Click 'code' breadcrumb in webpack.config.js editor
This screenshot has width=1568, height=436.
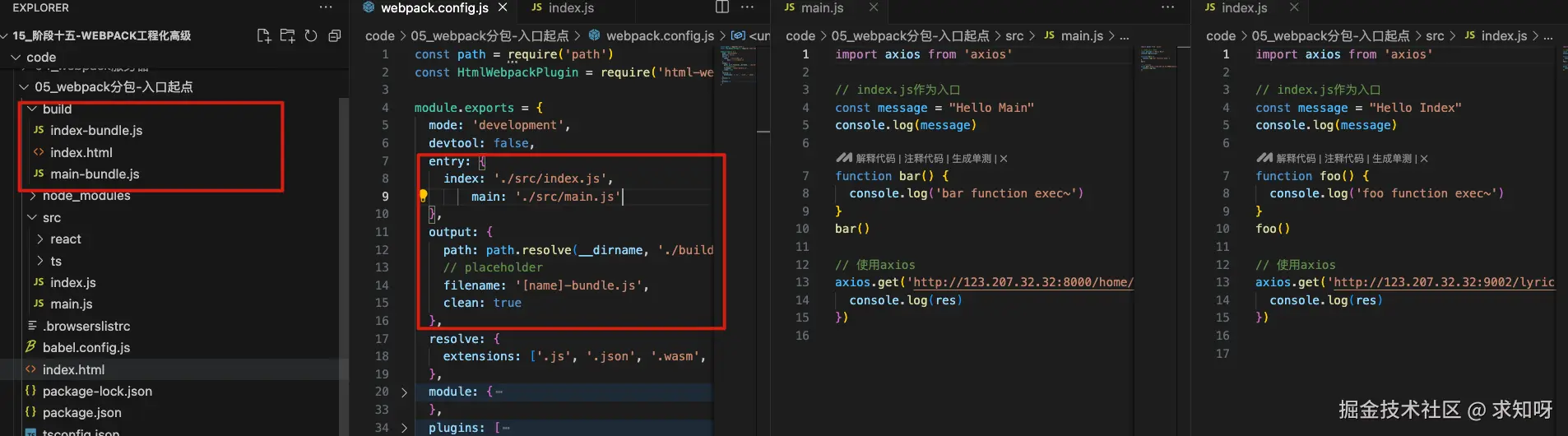coord(380,35)
